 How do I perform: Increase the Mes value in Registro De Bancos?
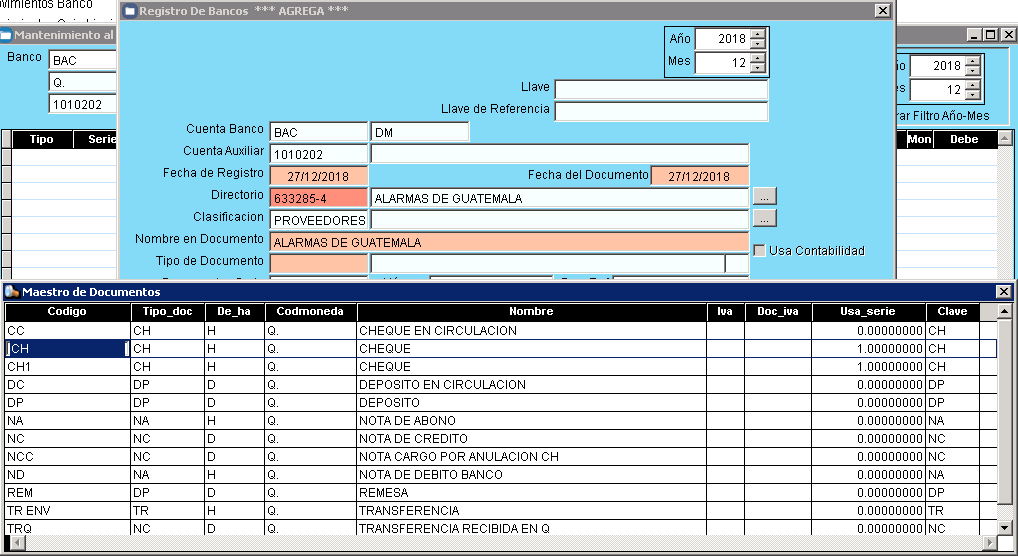coord(757,58)
